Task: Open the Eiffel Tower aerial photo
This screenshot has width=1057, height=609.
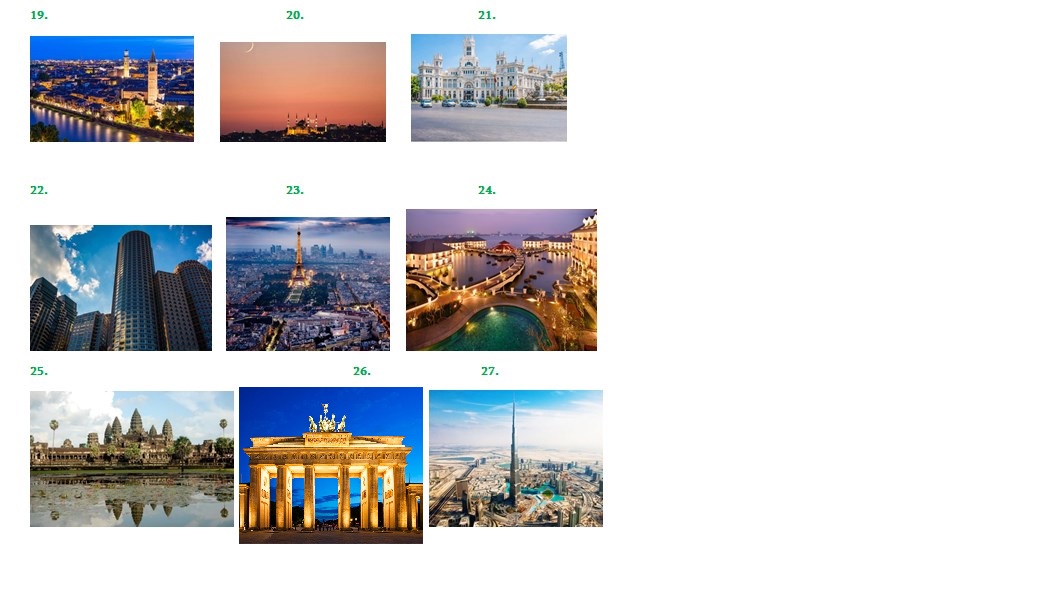Action: coord(308,284)
